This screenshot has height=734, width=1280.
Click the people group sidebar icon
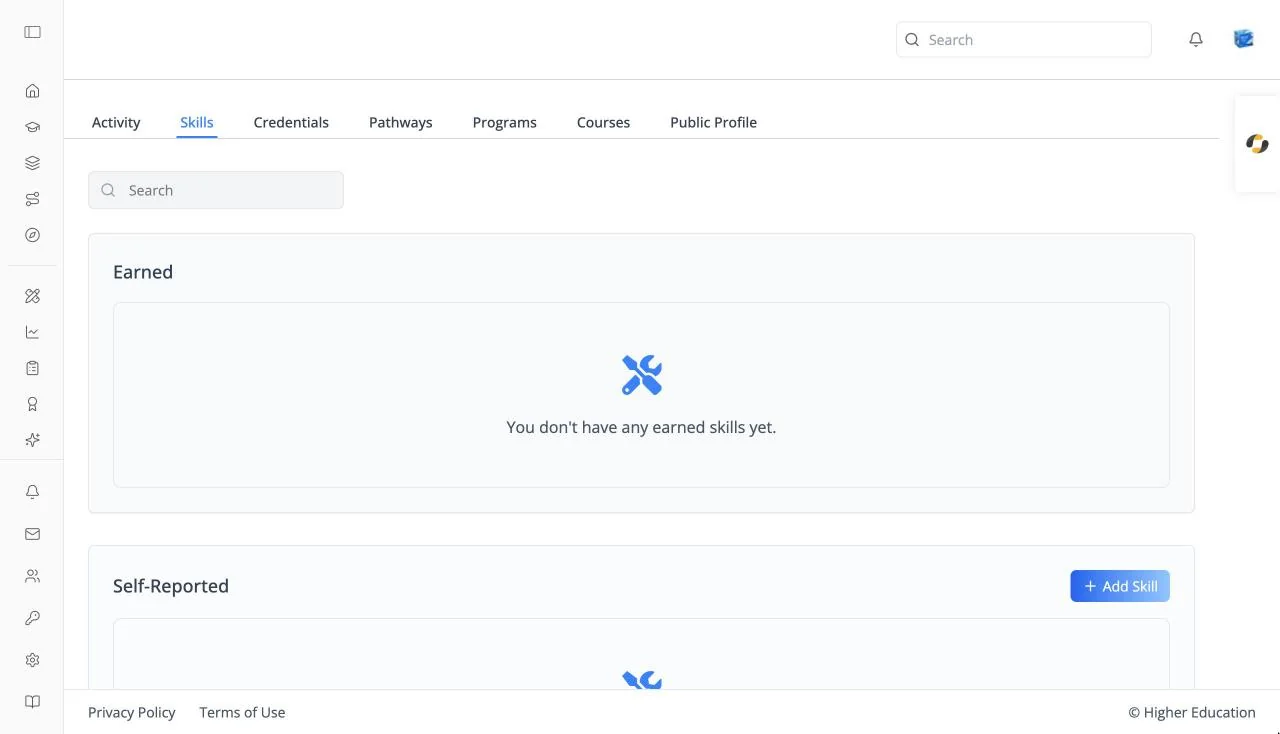click(x=33, y=576)
